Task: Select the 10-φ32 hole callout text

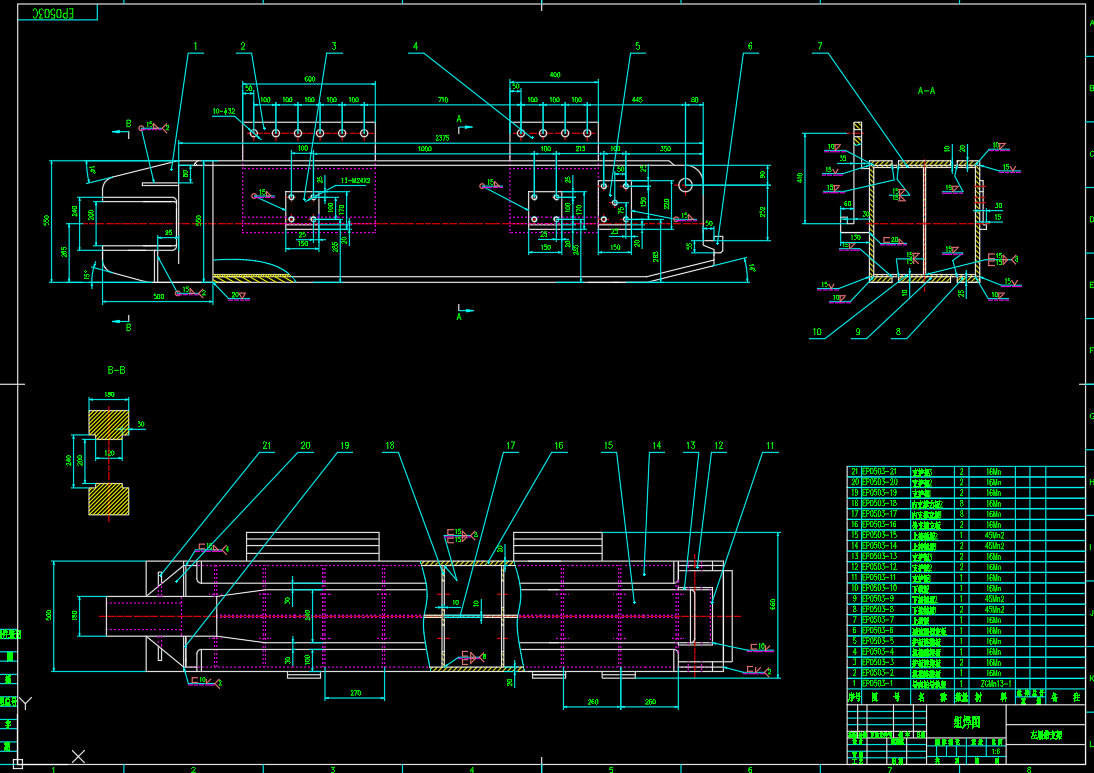Action: tap(224, 111)
